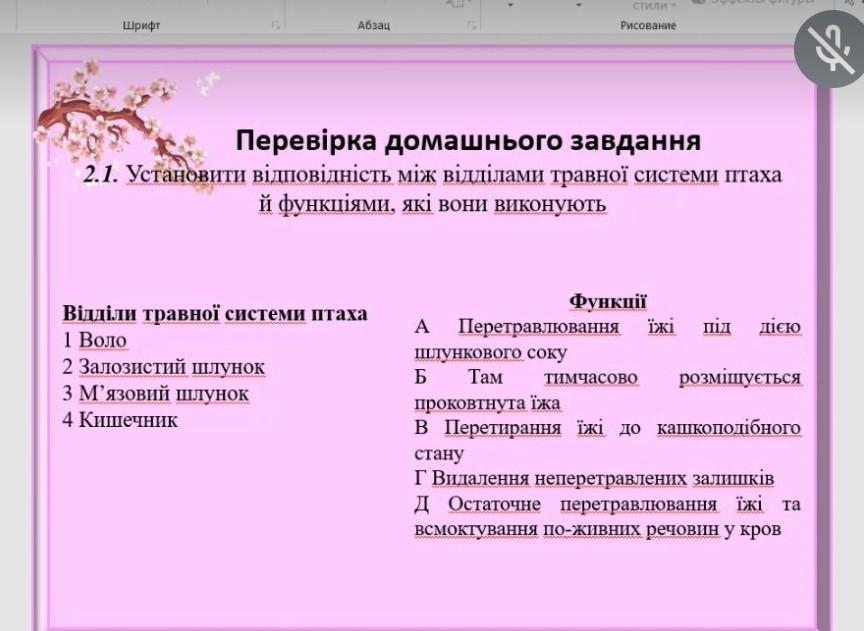Click list item 1 Воло

[94, 340]
